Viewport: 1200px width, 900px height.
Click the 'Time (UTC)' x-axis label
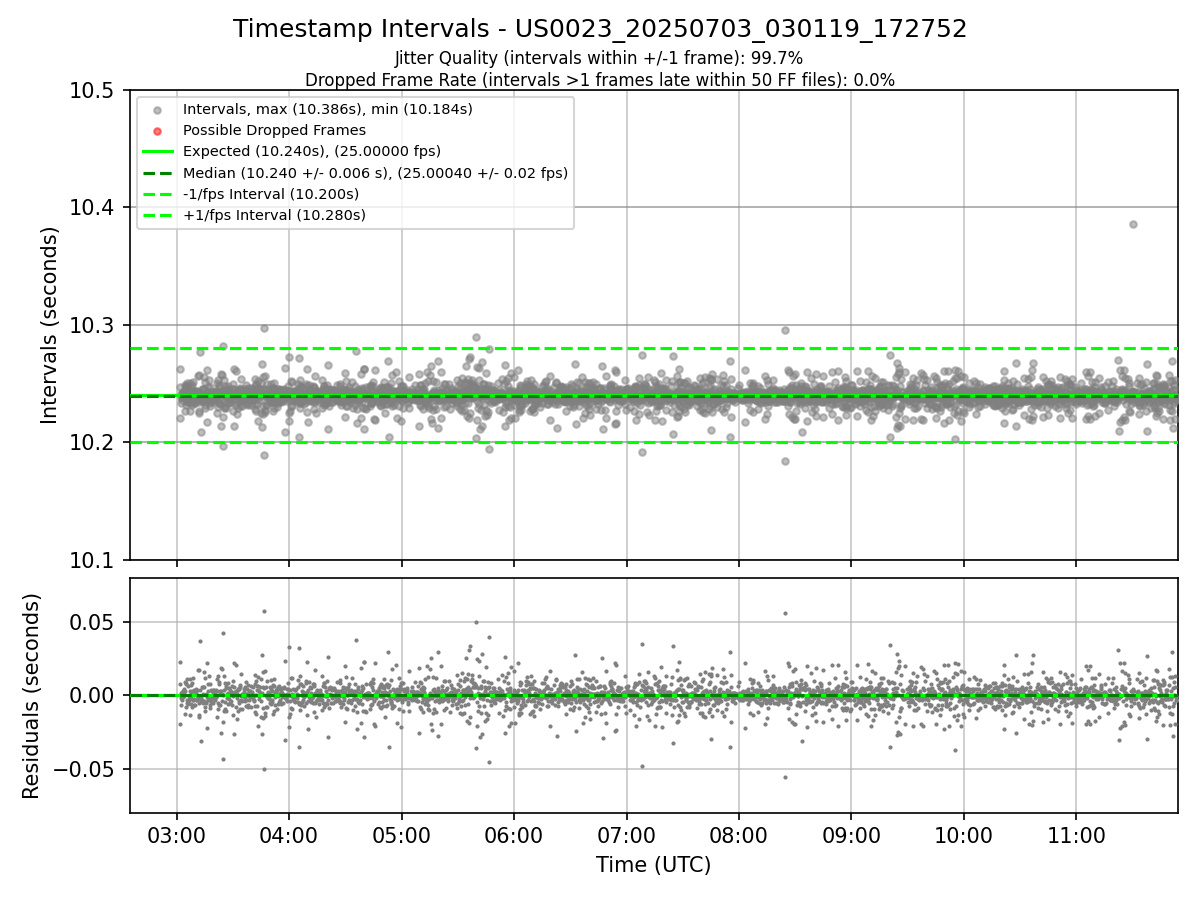point(653,865)
